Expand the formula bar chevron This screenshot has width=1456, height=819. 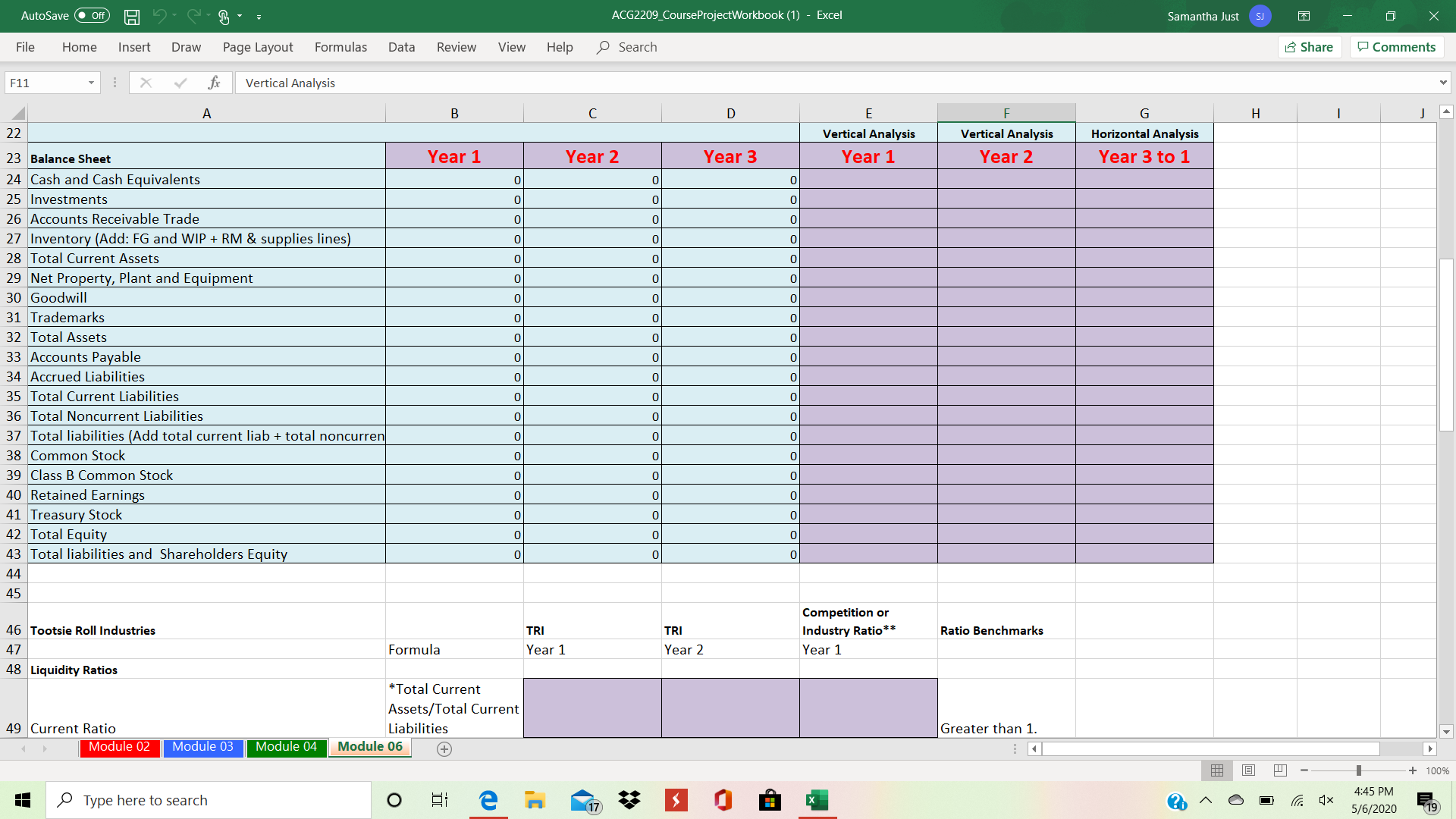pos(1442,83)
